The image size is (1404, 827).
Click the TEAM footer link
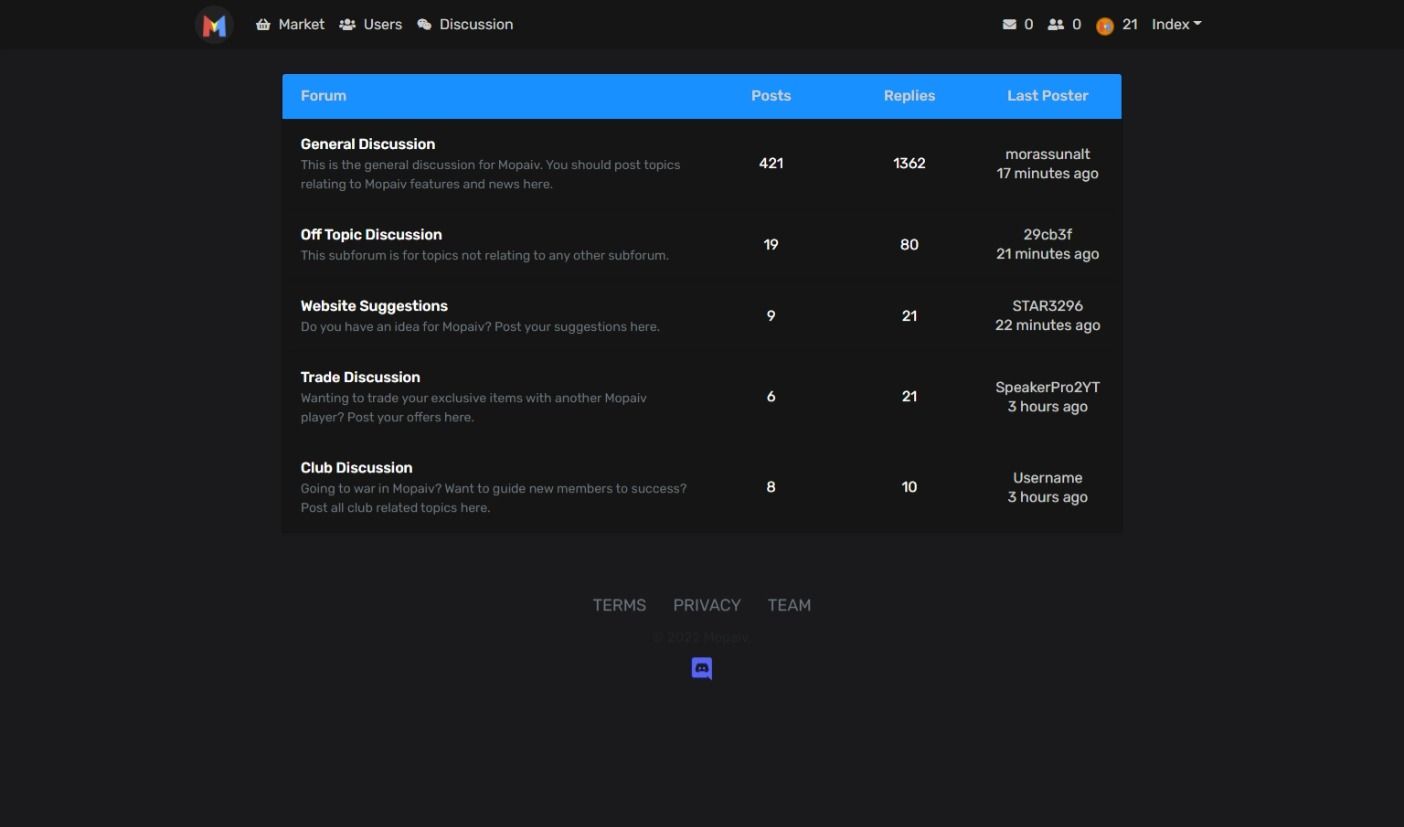click(x=789, y=605)
